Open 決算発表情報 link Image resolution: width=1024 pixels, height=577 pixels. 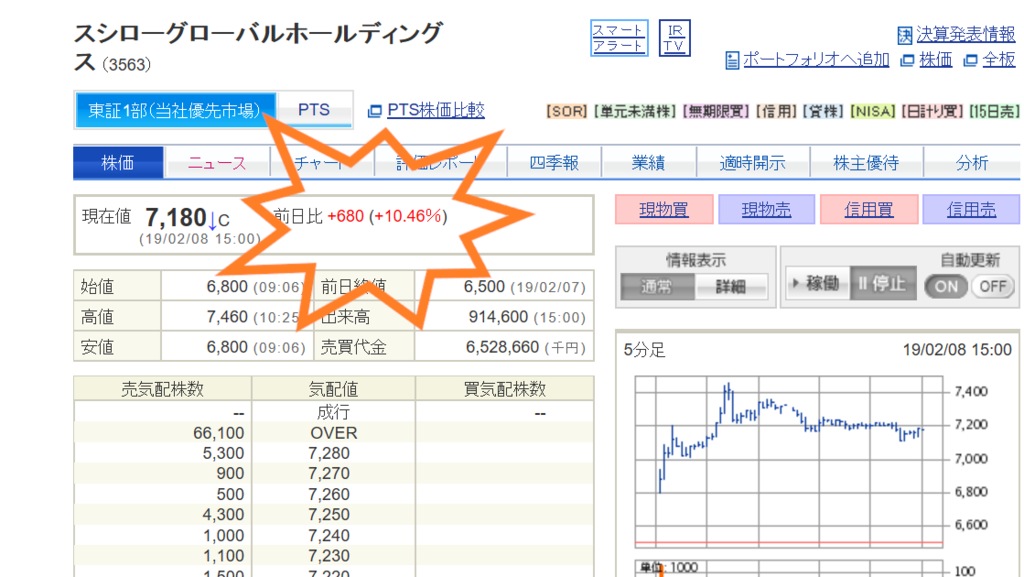[x=965, y=34]
